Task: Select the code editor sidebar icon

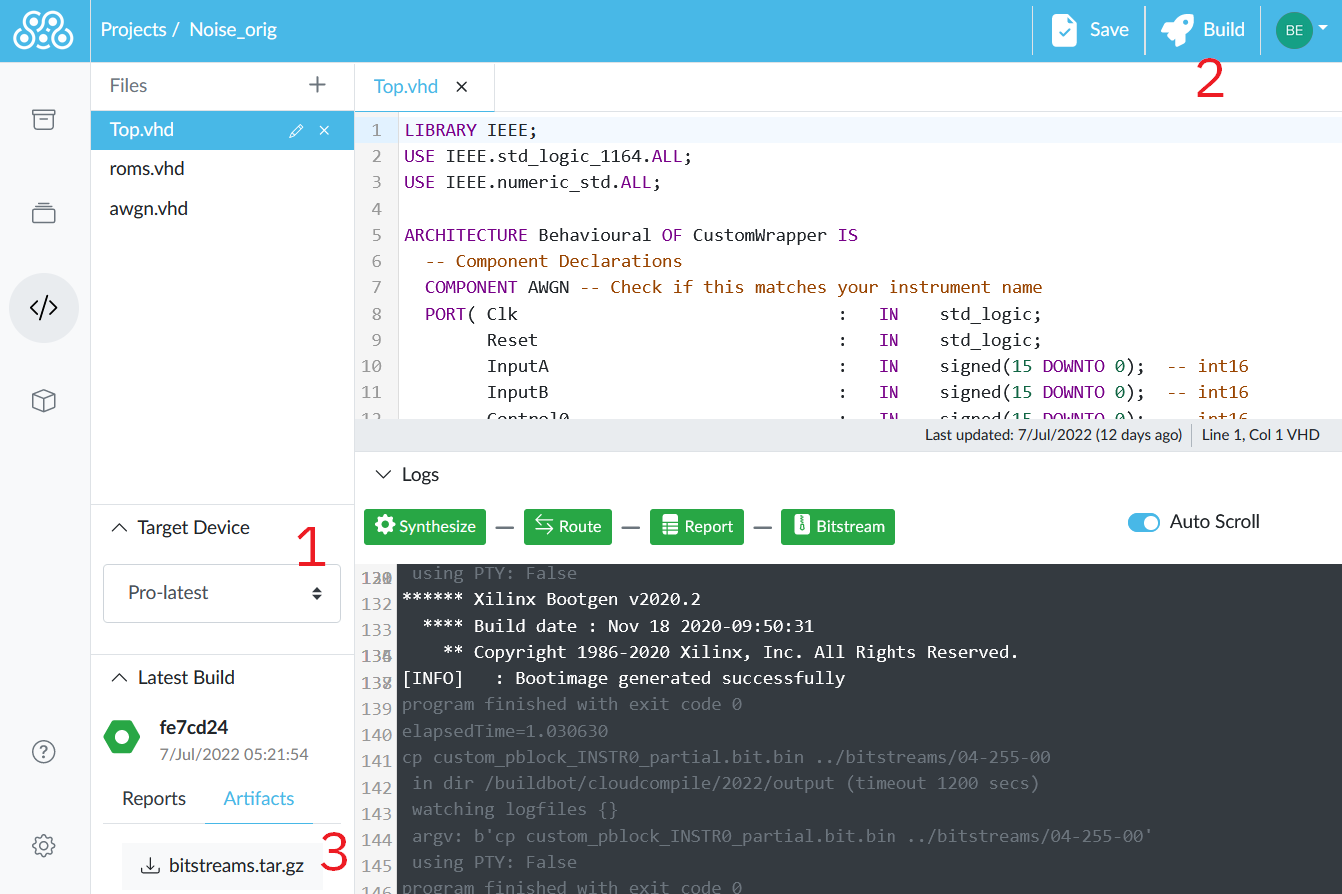Action: click(43, 307)
